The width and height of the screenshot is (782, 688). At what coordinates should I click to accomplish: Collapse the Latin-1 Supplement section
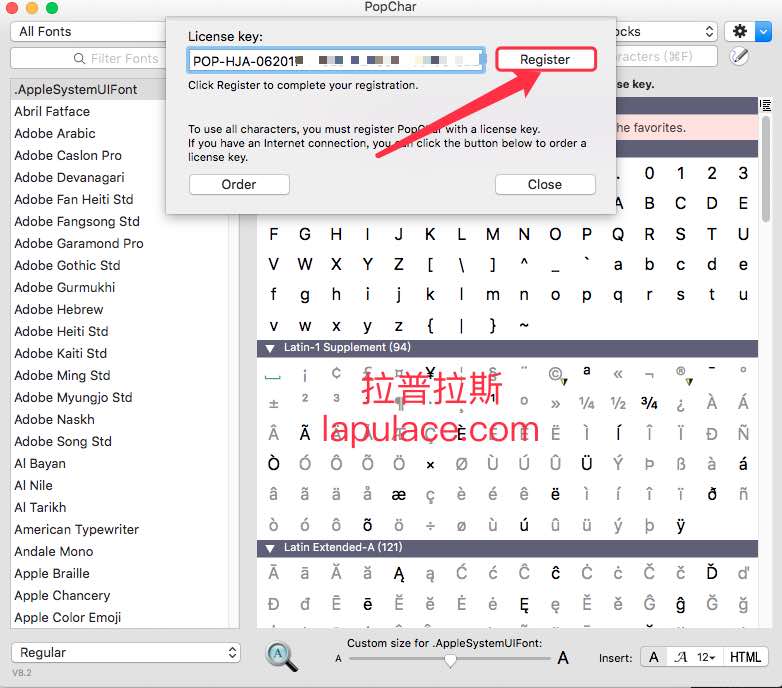(x=270, y=348)
